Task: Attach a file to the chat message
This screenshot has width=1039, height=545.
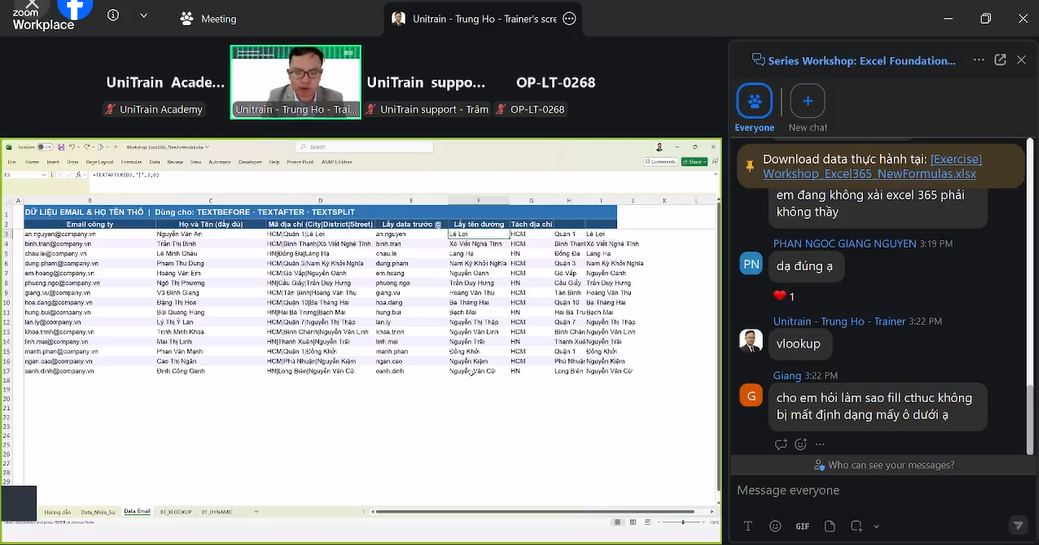Action: (830, 526)
